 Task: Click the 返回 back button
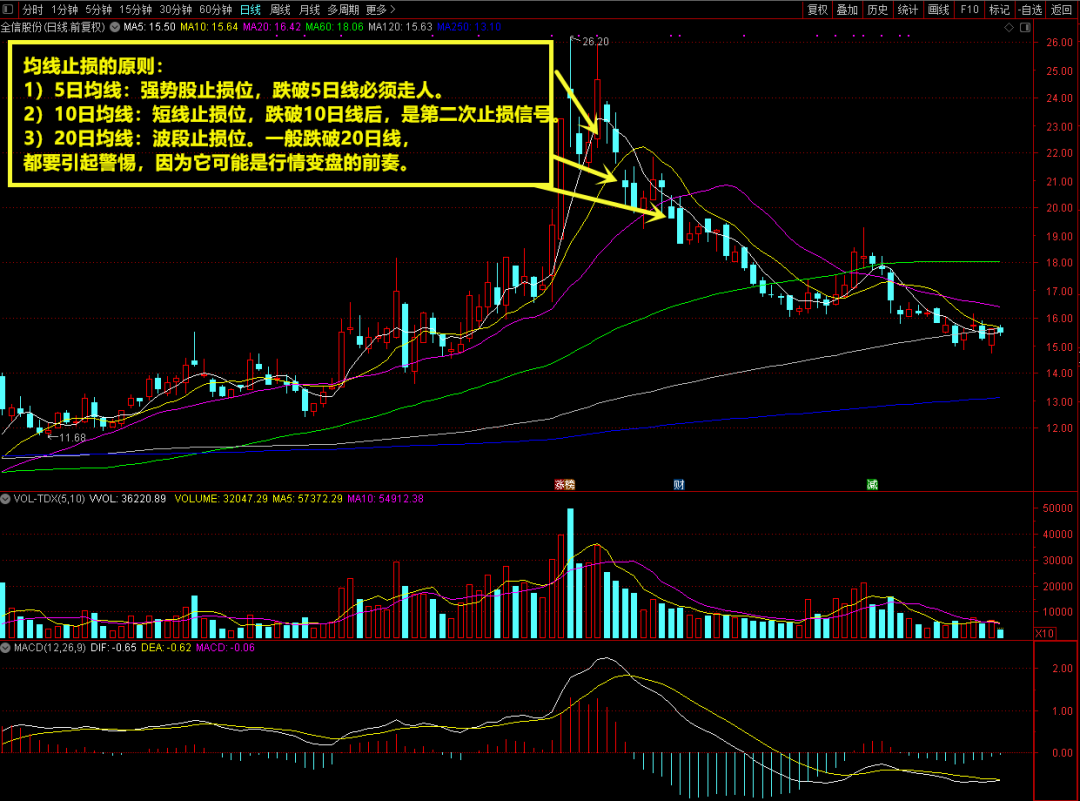pos(1062,9)
